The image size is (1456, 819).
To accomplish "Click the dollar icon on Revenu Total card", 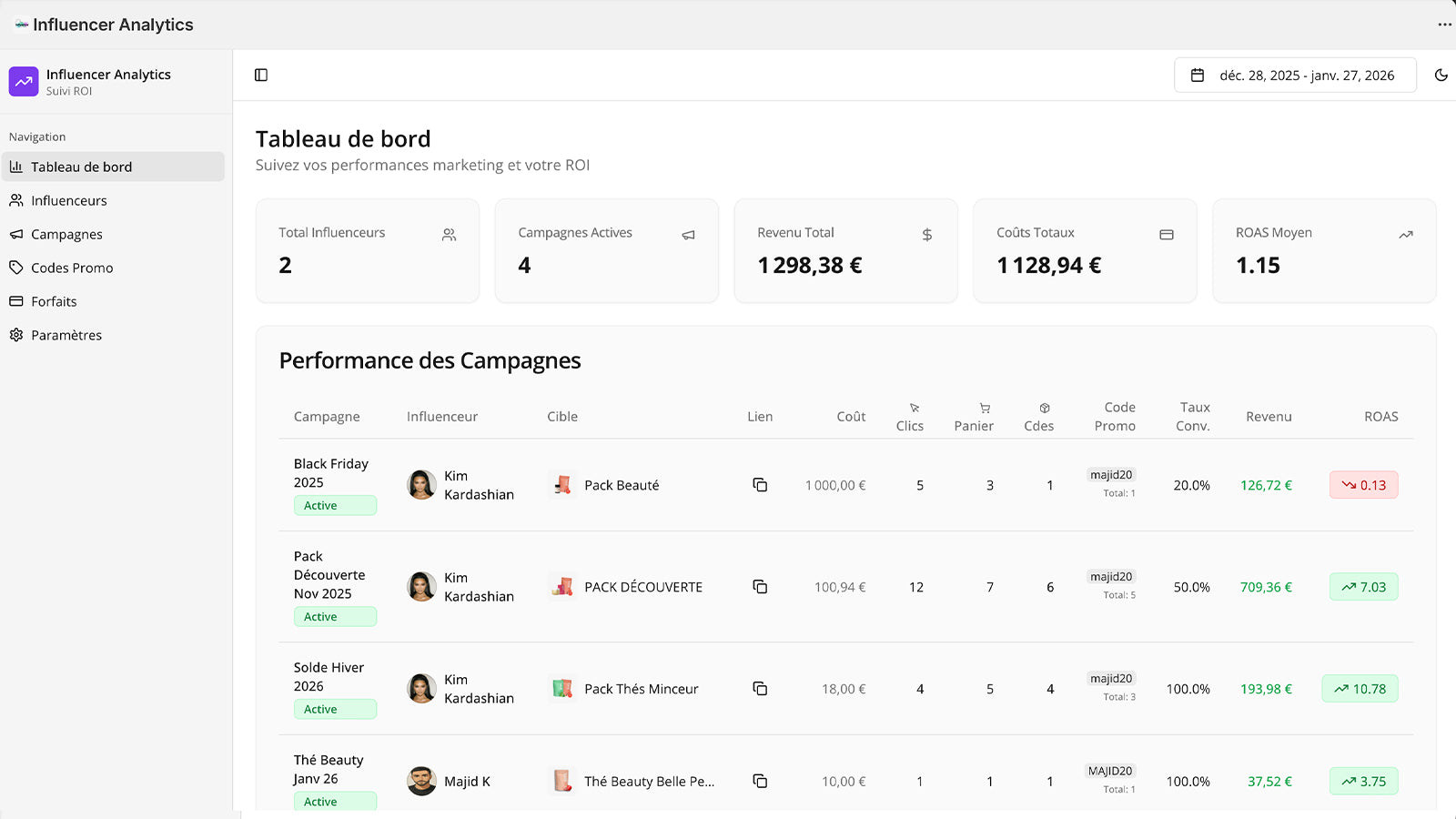I will pos(927,234).
